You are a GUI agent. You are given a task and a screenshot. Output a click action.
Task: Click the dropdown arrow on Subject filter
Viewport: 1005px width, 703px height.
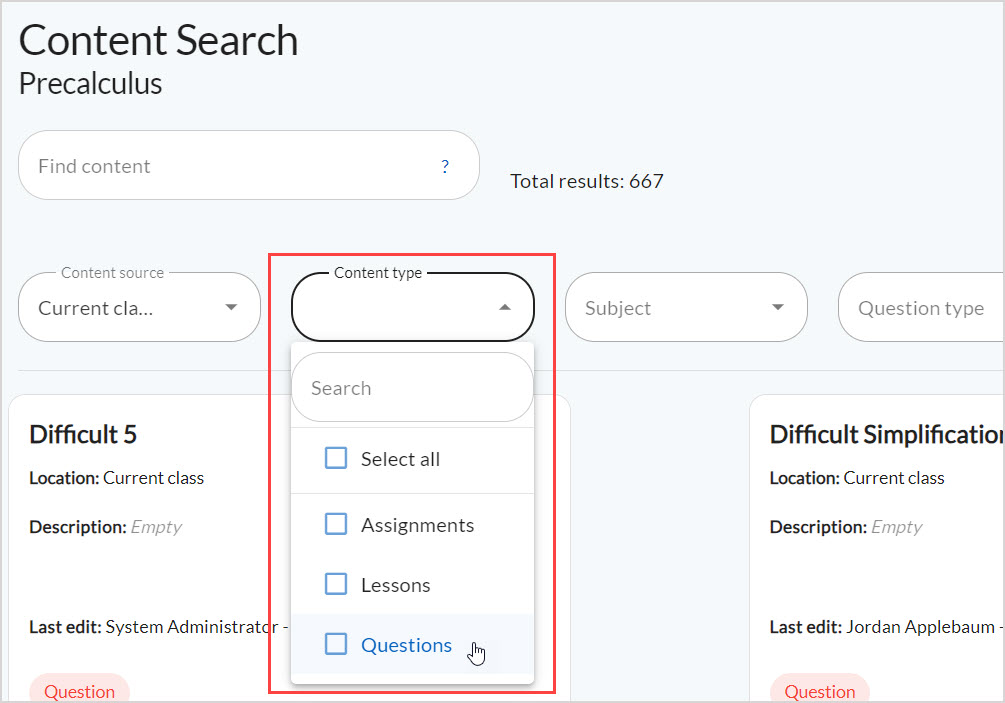point(781,307)
